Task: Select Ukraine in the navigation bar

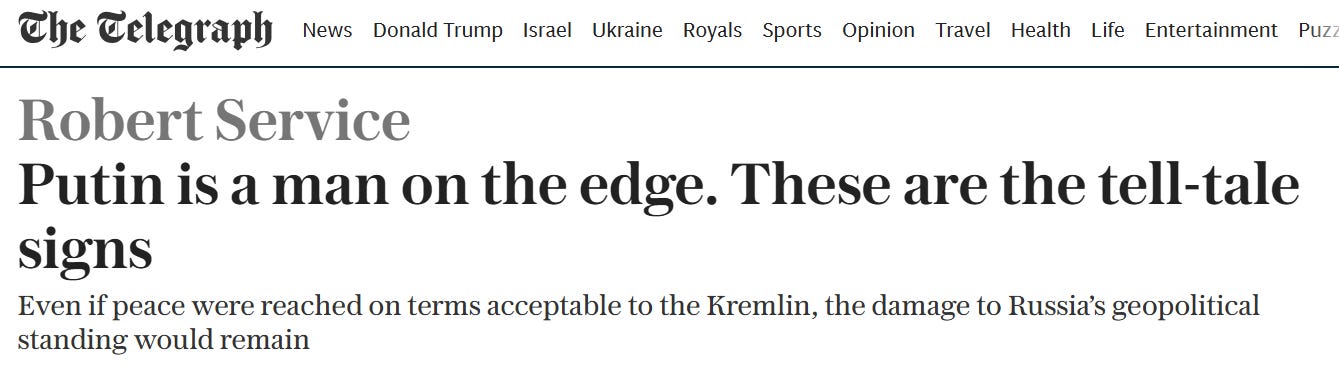Action: coord(627,30)
